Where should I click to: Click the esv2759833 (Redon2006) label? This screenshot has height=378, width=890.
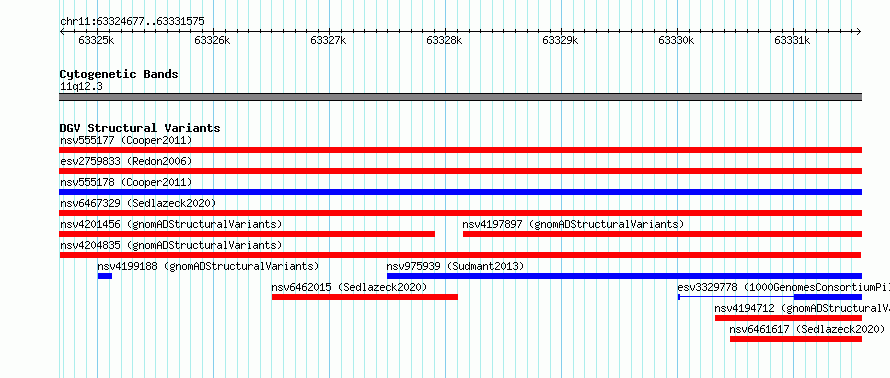(126, 161)
